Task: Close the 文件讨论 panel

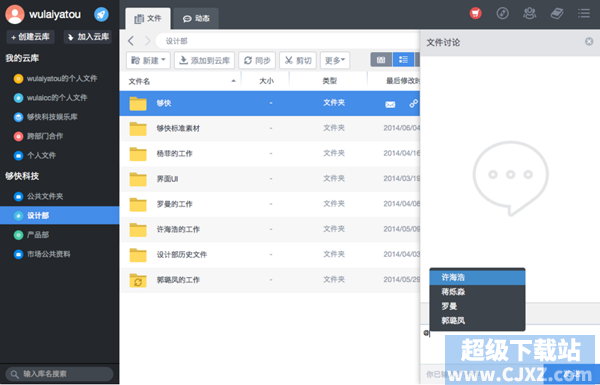Action: coord(589,41)
